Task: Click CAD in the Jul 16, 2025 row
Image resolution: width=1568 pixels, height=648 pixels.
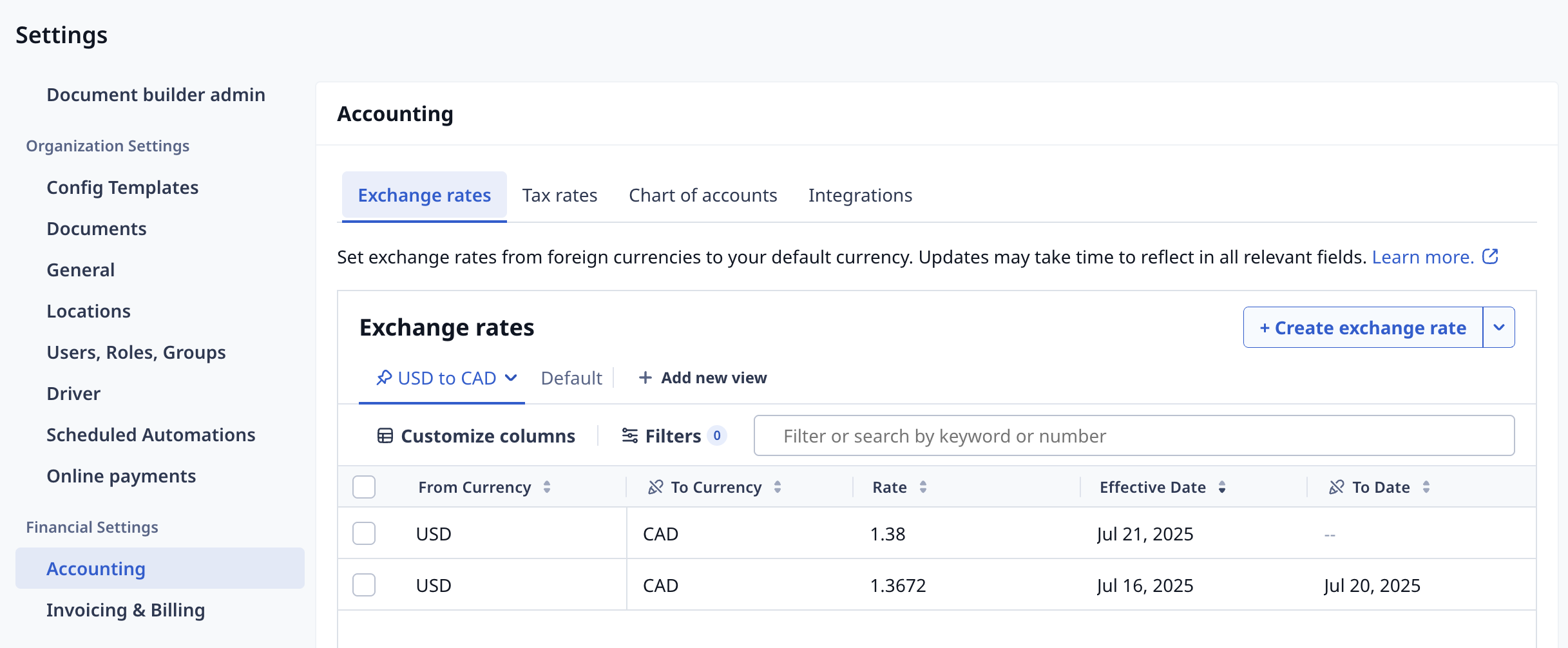Action: point(660,586)
